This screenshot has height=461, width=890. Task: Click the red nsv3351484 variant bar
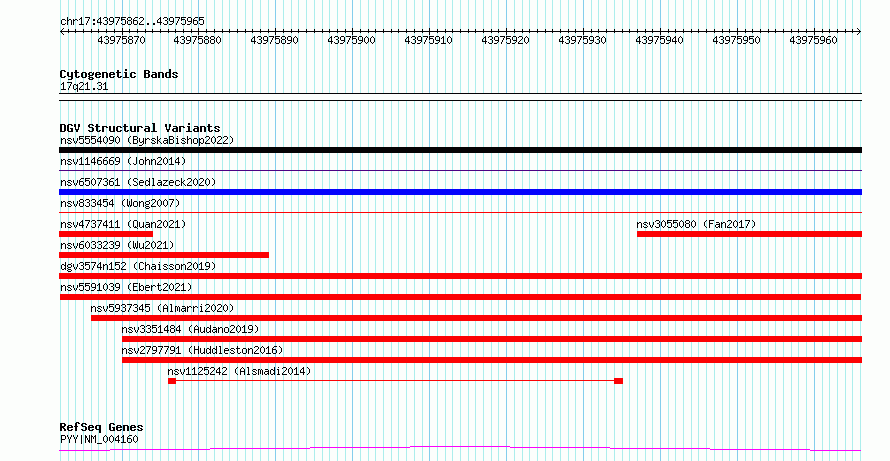pos(492,339)
